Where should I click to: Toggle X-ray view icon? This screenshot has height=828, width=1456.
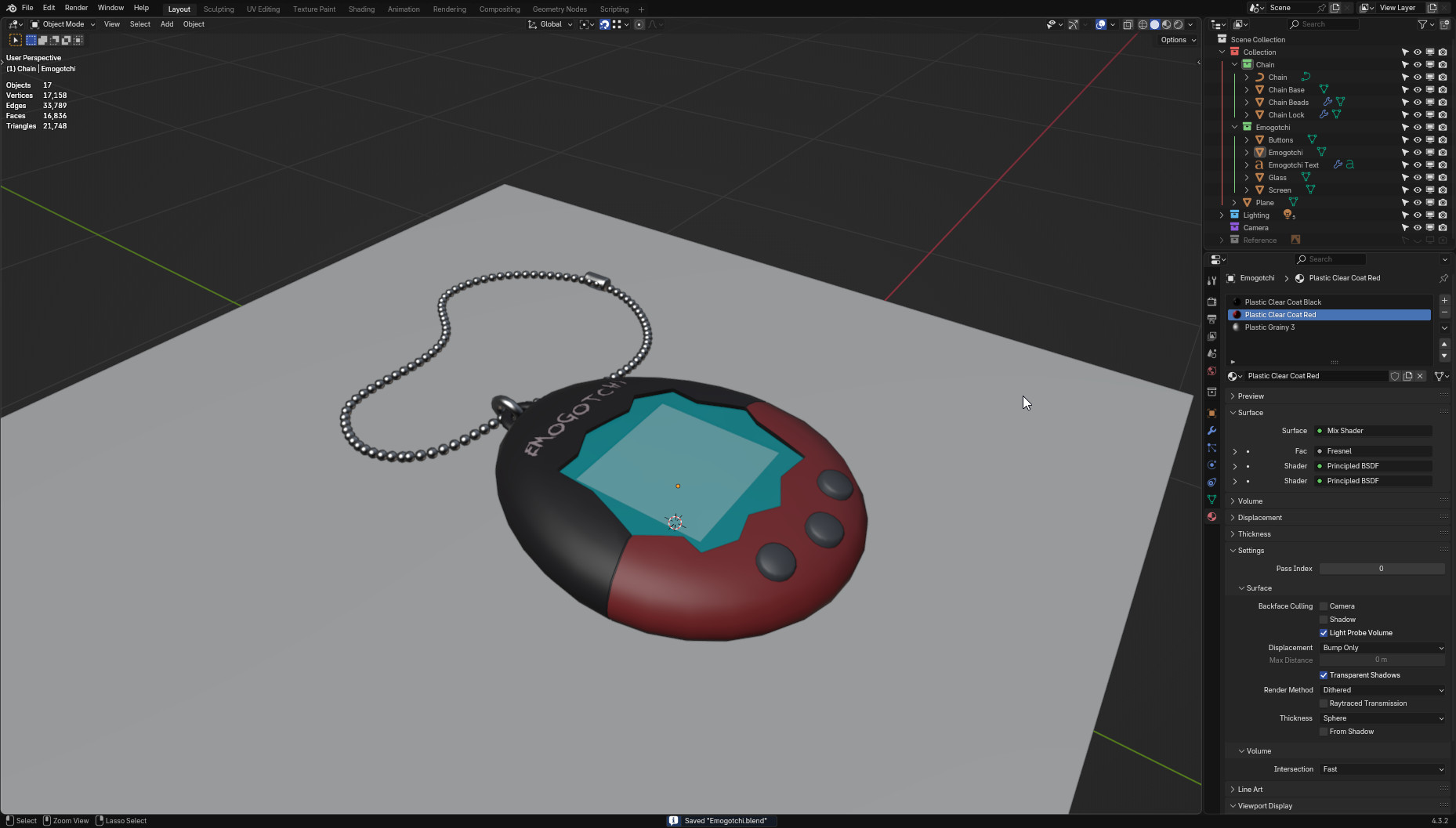click(x=1128, y=24)
